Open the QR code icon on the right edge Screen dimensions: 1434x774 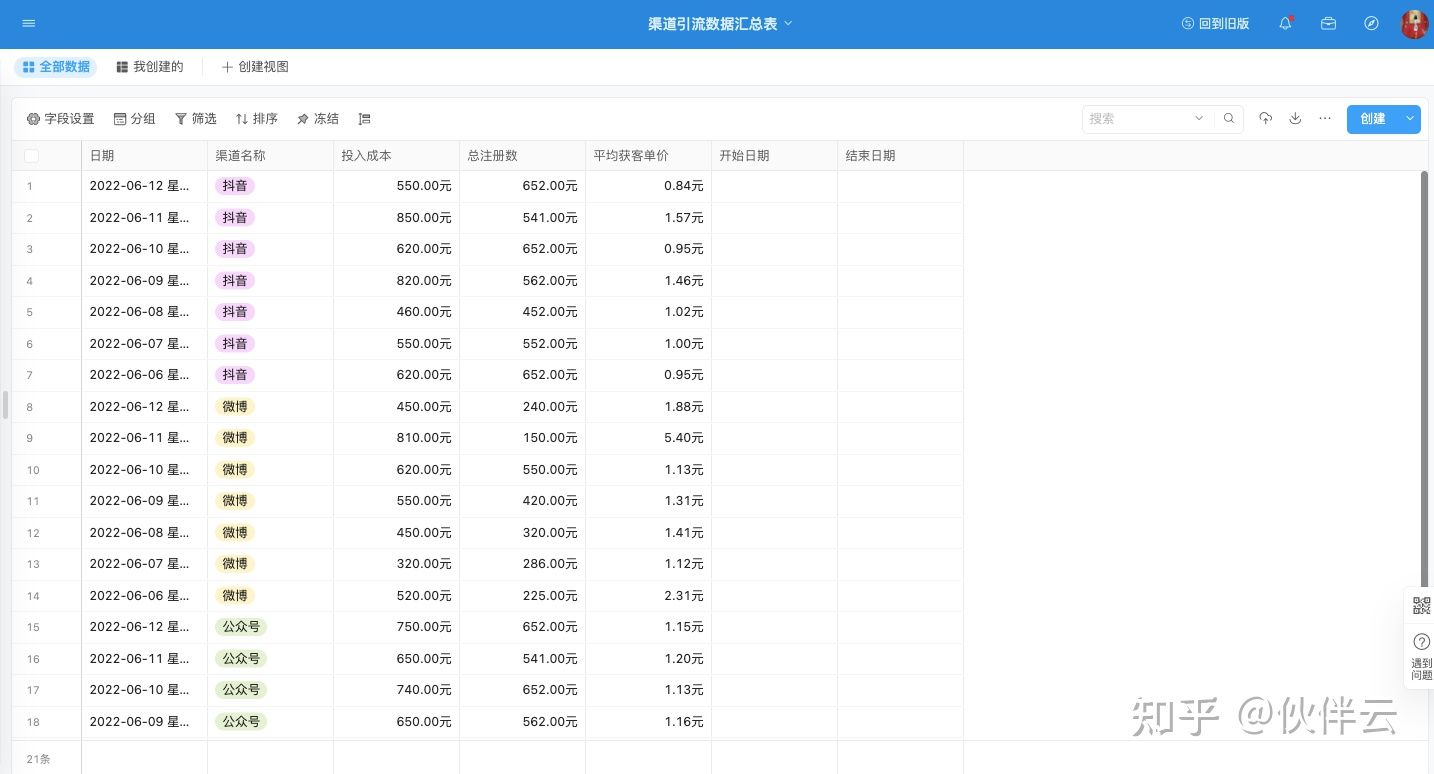tap(1422, 605)
